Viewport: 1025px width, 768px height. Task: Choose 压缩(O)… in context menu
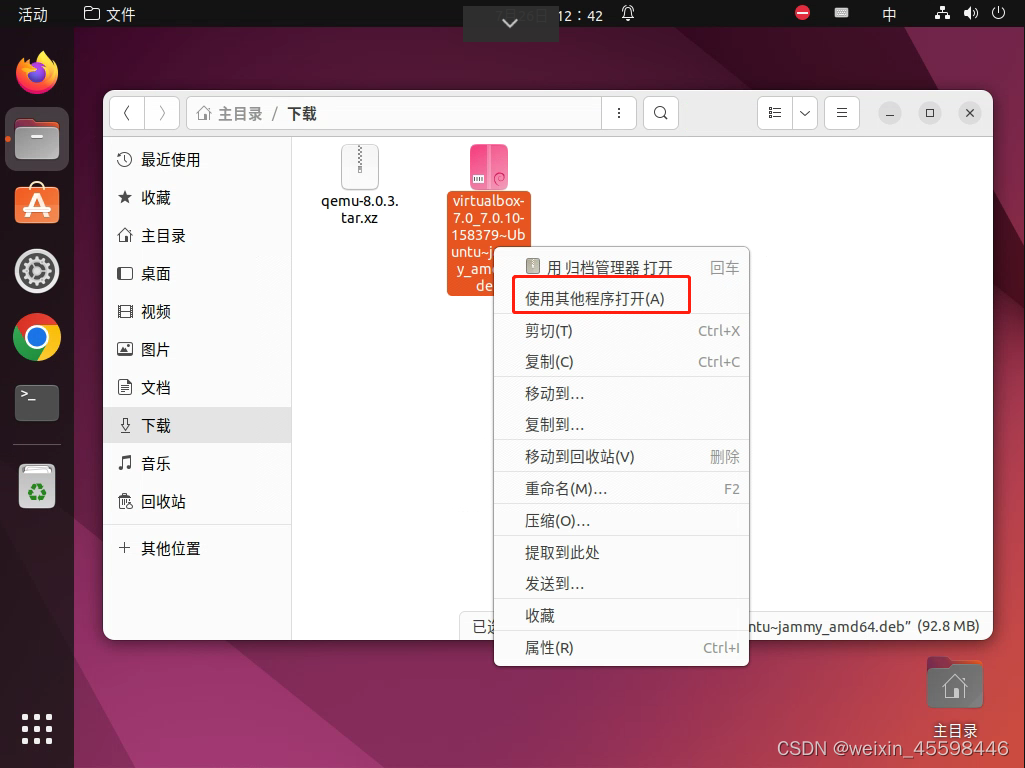[621, 520]
